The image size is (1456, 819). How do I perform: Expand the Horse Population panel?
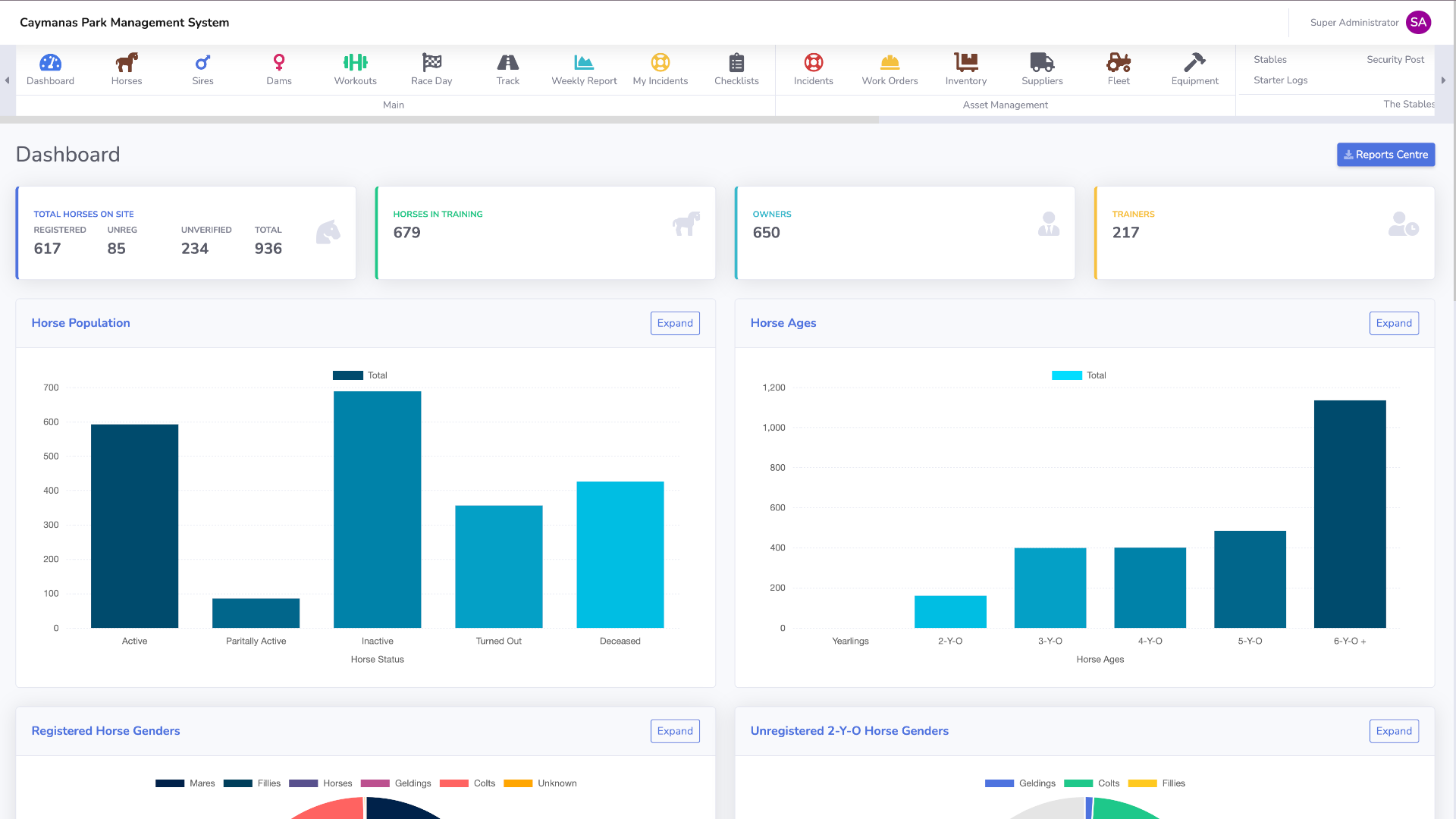675,323
